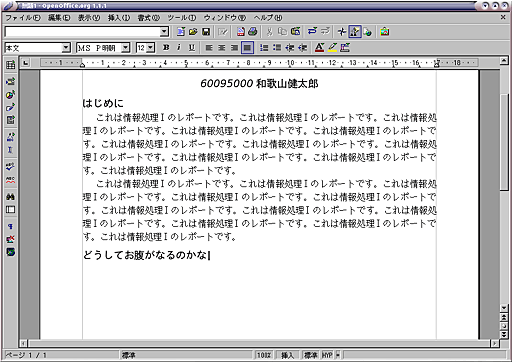The height and width of the screenshot is (362, 512).
Task: Click the Paragraph Background color icon
Action: 345,48
